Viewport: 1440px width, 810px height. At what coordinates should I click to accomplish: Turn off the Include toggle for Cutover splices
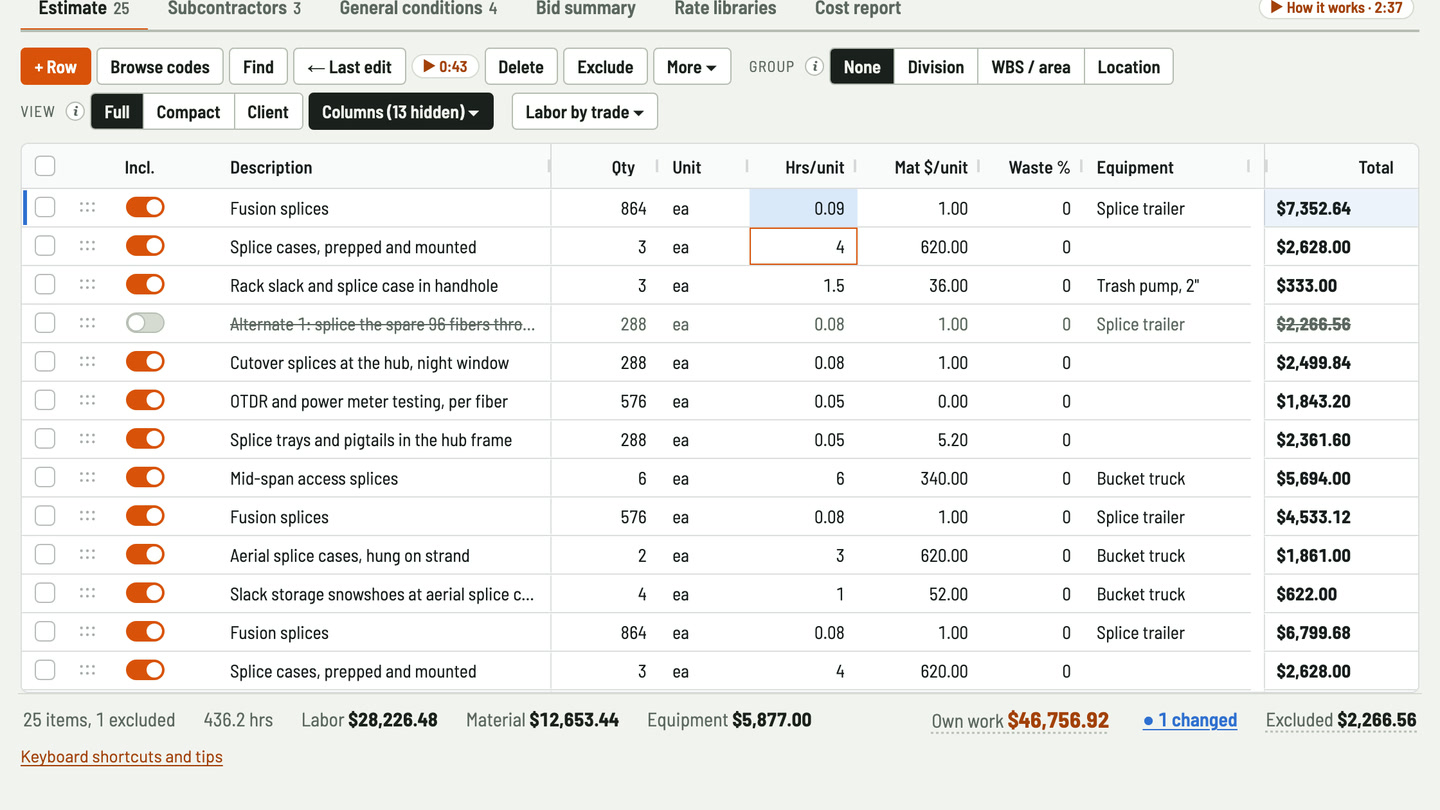coord(145,362)
